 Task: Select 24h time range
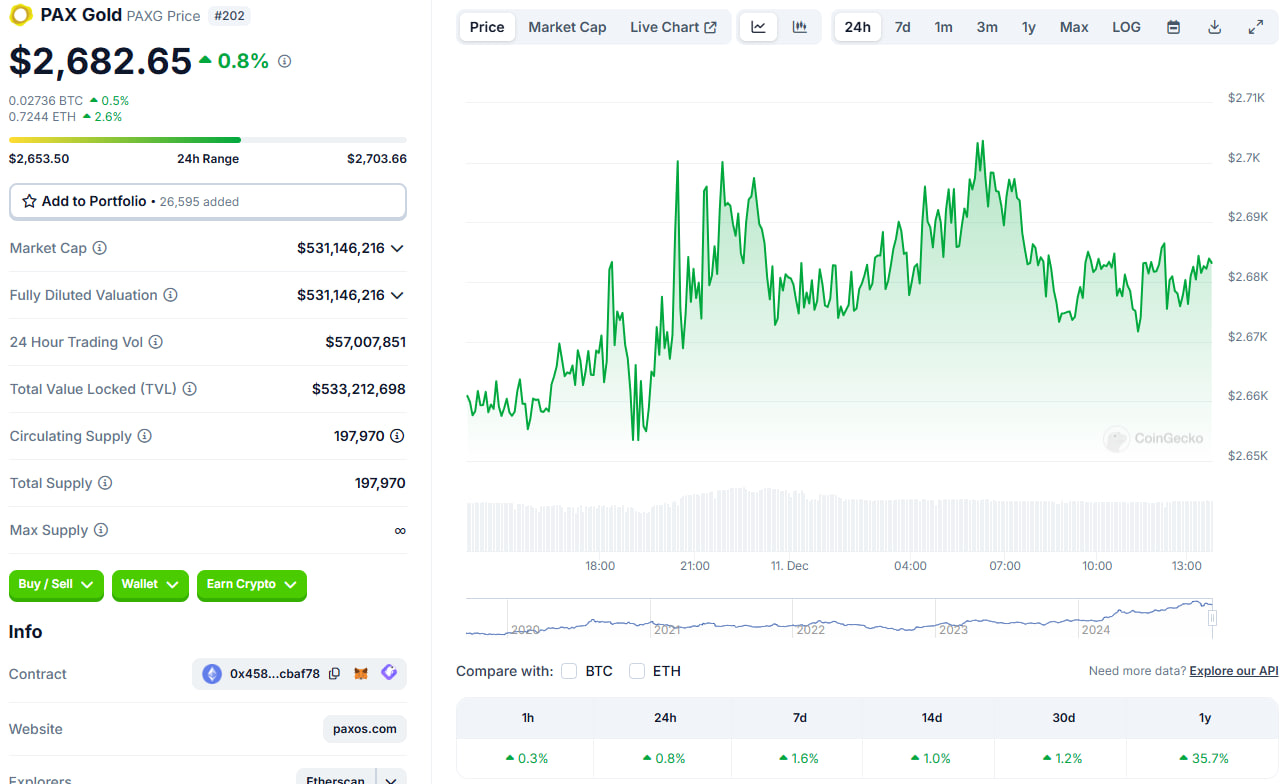[857, 27]
